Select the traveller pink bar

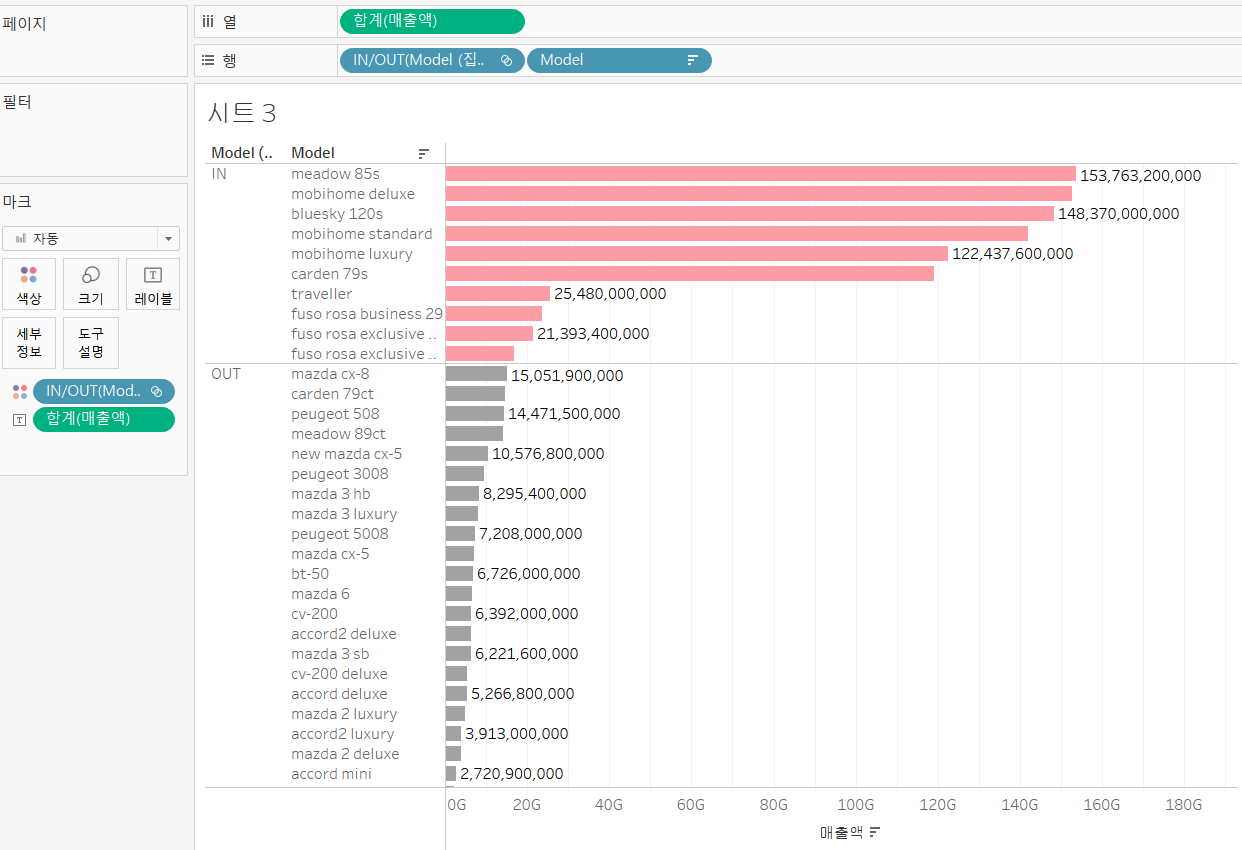[x=498, y=294]
